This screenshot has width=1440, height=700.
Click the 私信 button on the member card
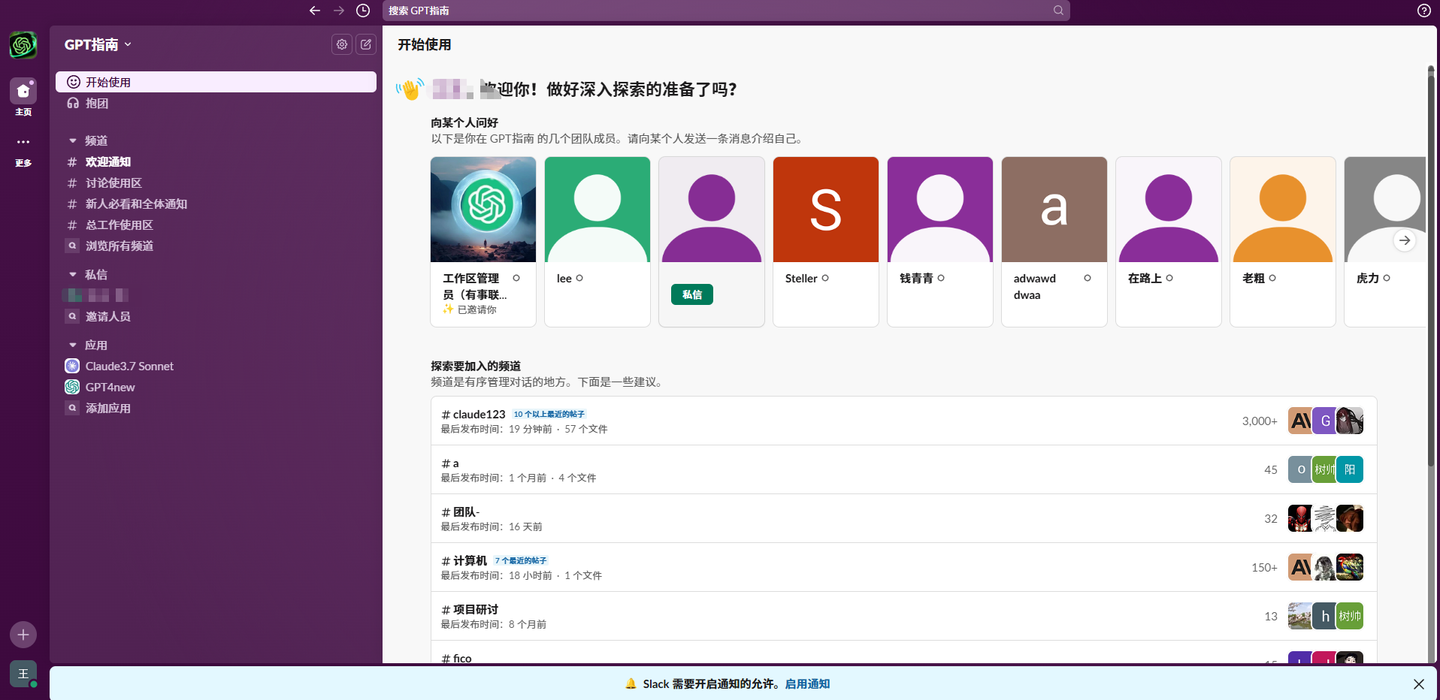692,295
